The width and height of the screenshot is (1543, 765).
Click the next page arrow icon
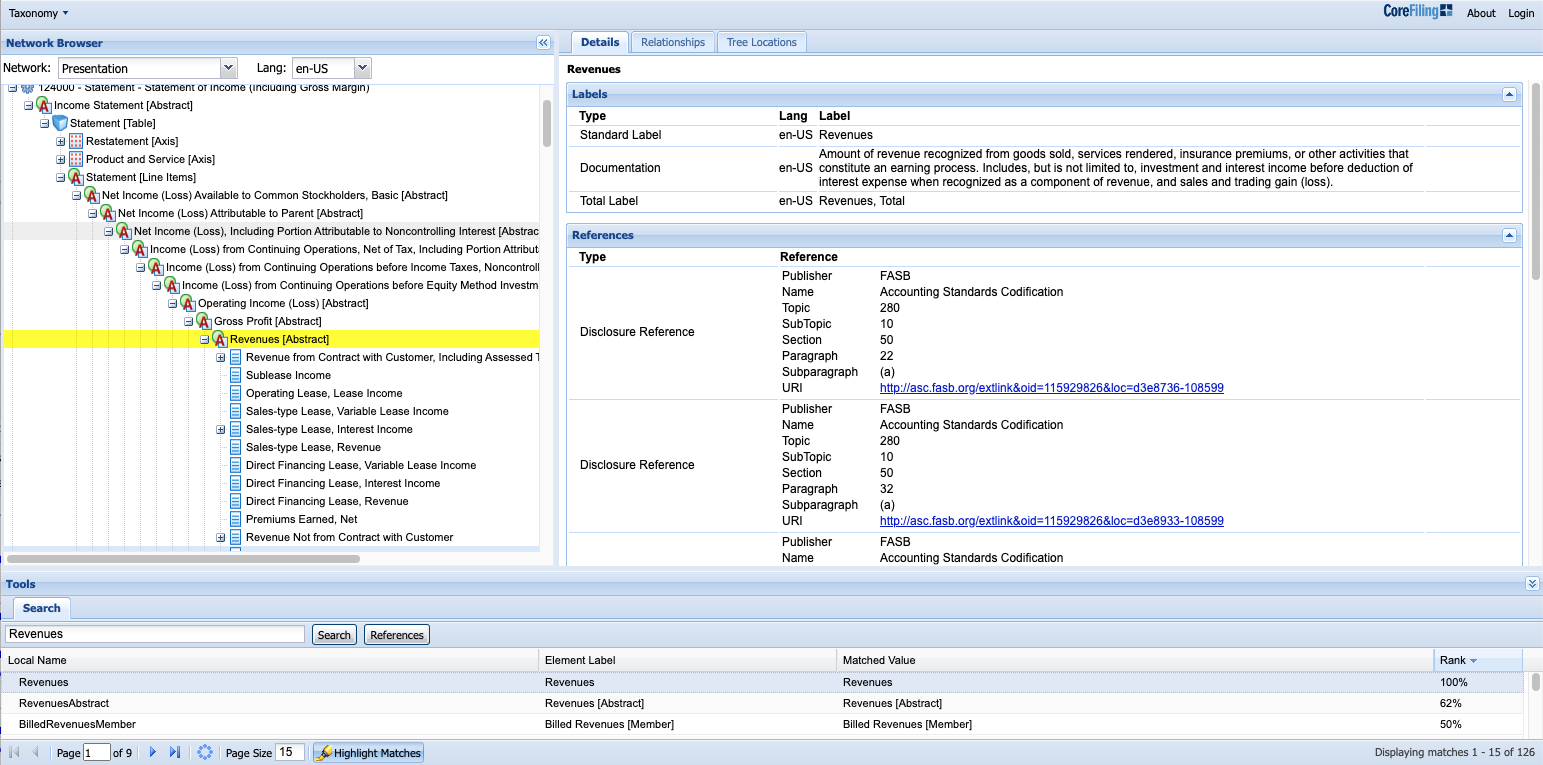[x=152, y=752]
